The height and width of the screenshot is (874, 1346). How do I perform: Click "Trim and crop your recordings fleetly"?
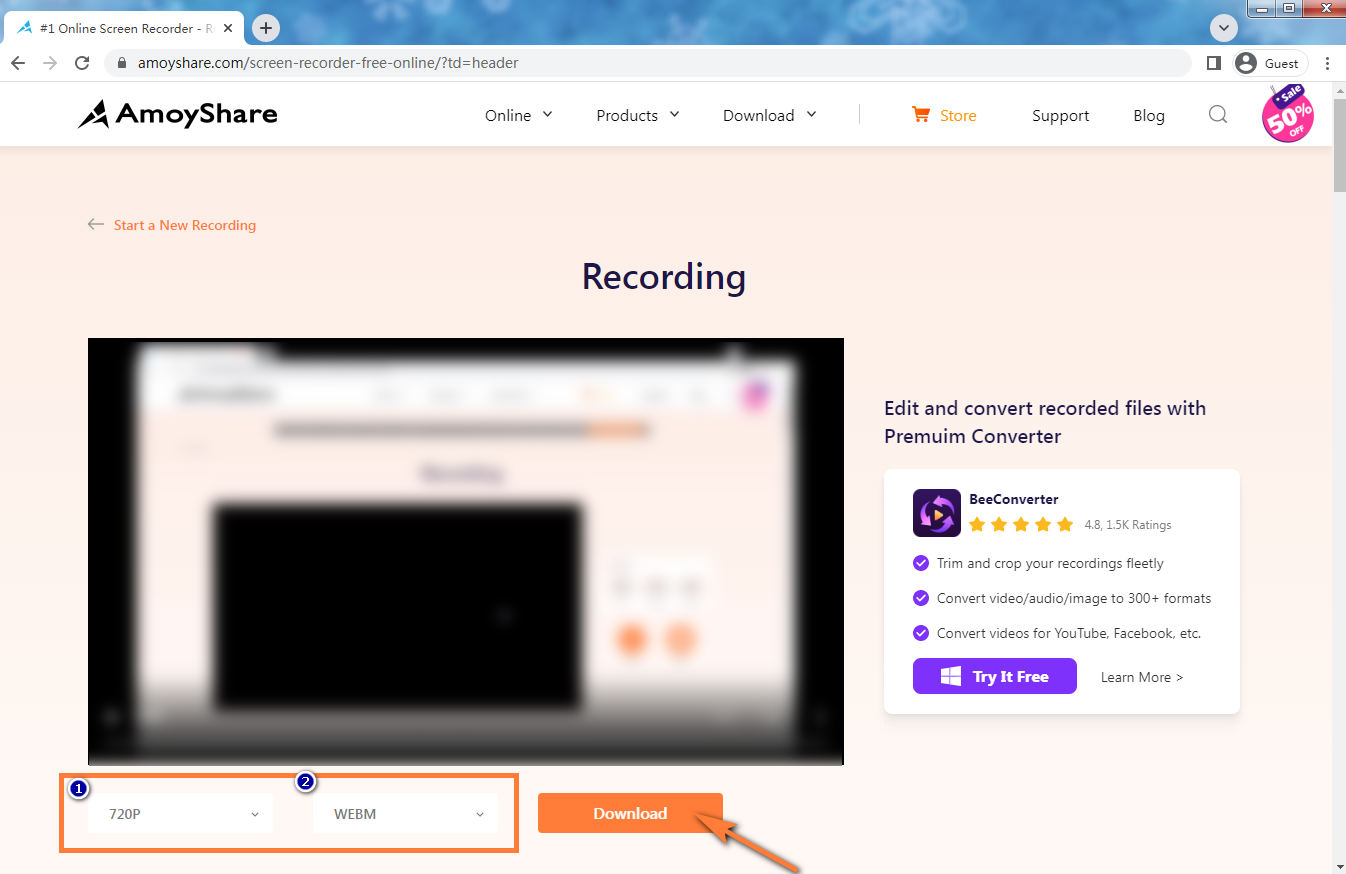coord(1050,563)
